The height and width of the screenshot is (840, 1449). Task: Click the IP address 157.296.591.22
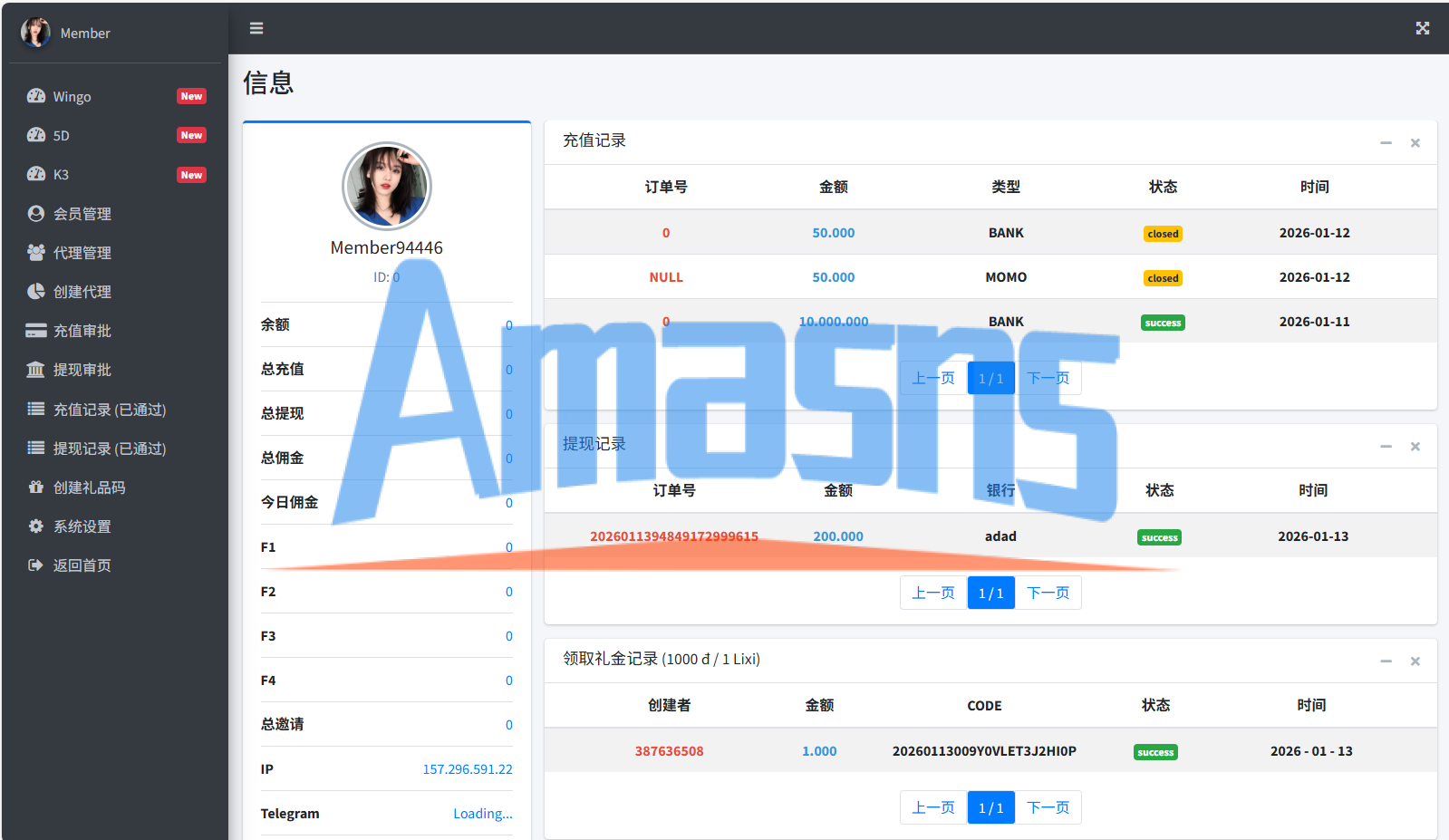coord(468,769)
